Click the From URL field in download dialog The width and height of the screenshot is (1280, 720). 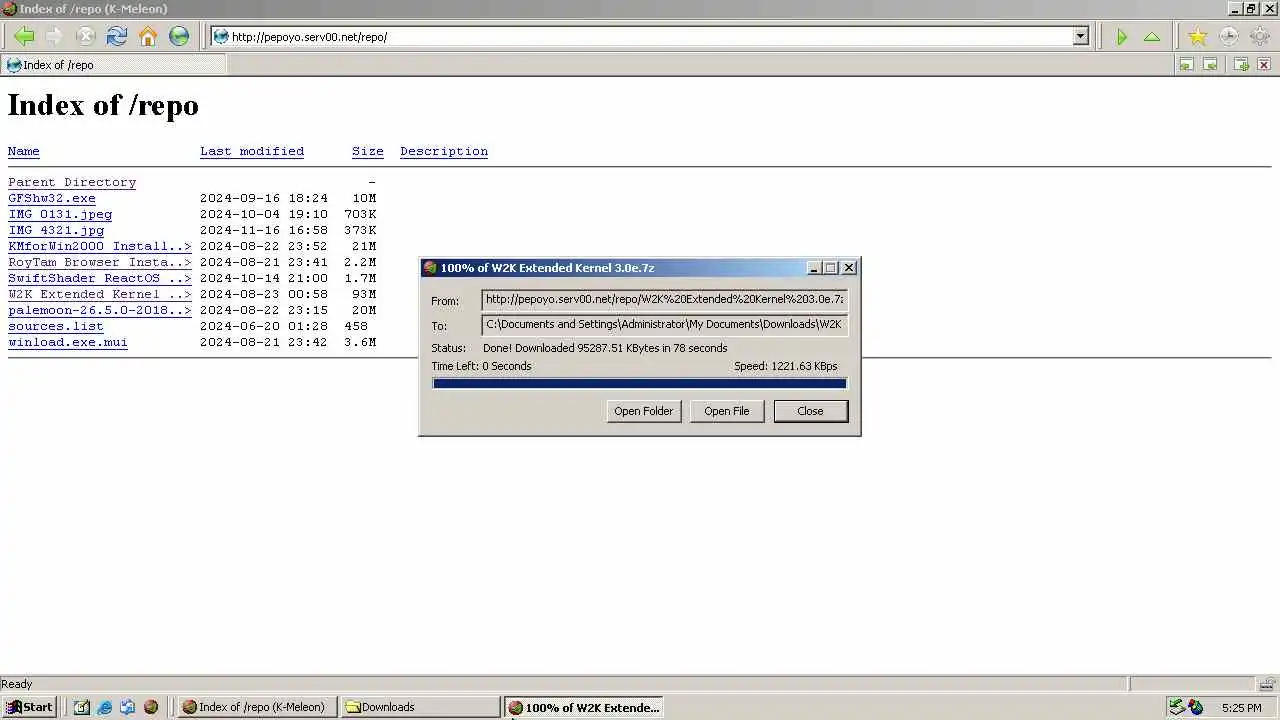point(665,300)
